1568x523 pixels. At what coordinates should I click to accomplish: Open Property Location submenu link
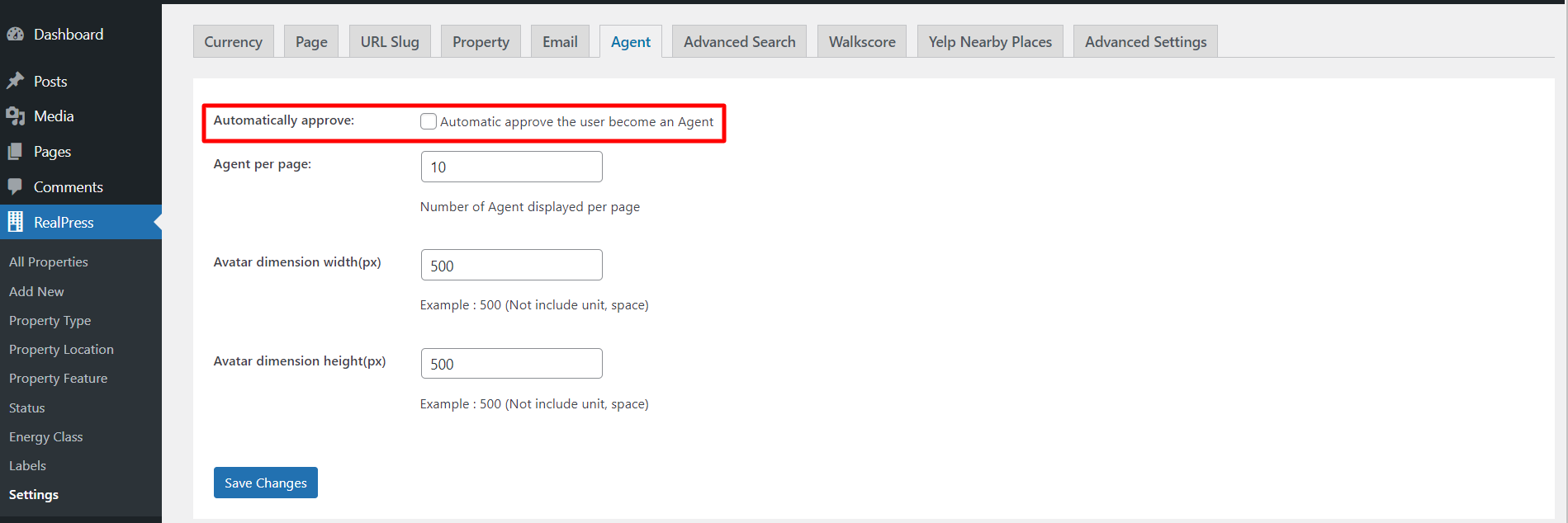61,349
